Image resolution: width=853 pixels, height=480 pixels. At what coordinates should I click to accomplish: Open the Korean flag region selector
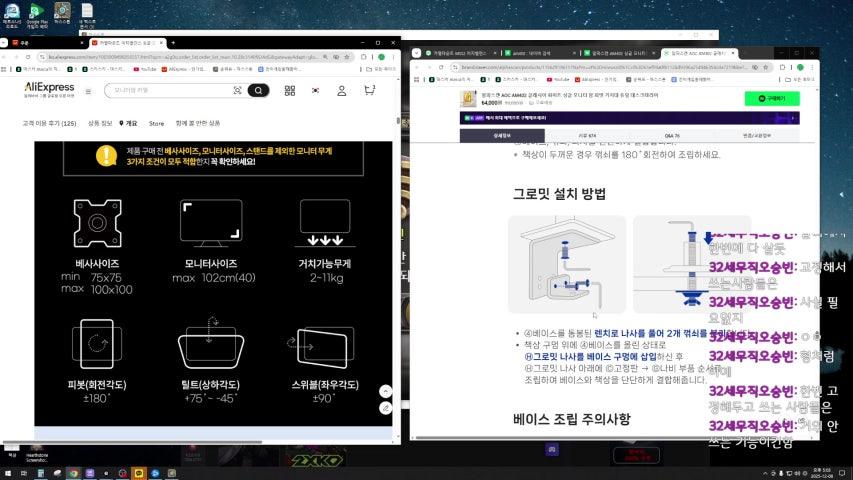click(x=316, y=90)
